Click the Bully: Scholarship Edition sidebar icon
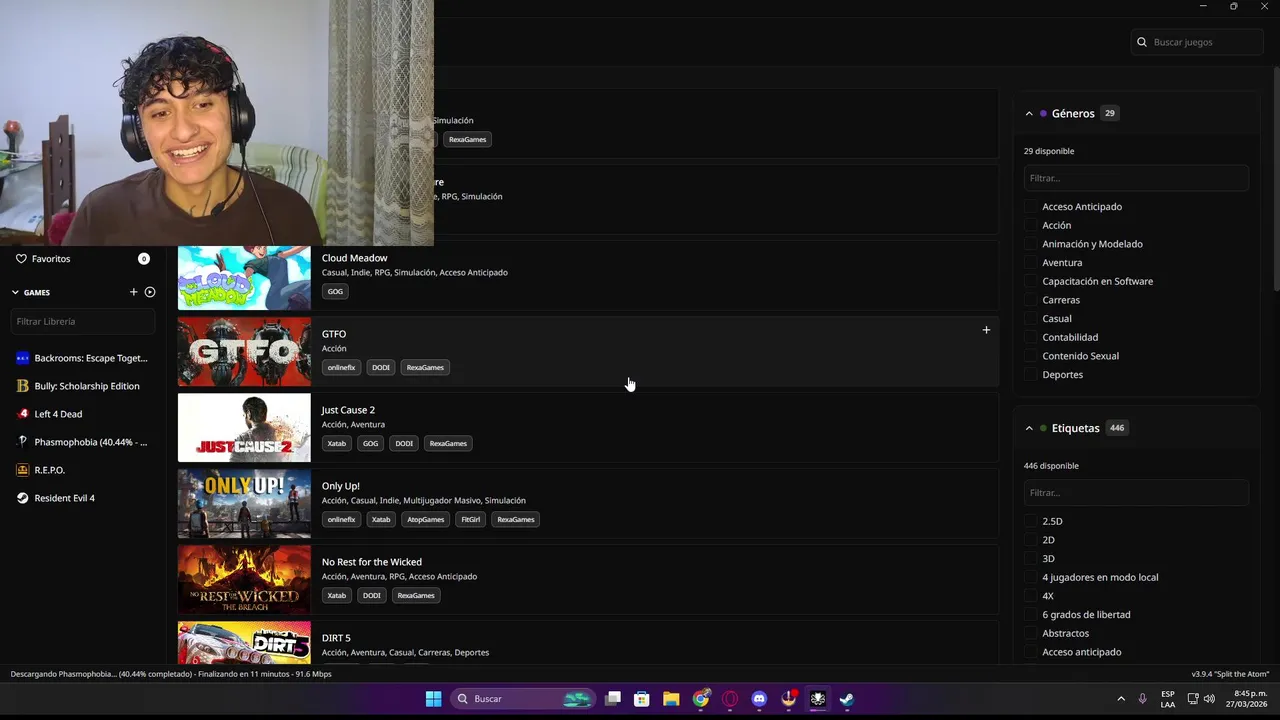Screen dimensions: 1280x720 [x=23, y=386]
